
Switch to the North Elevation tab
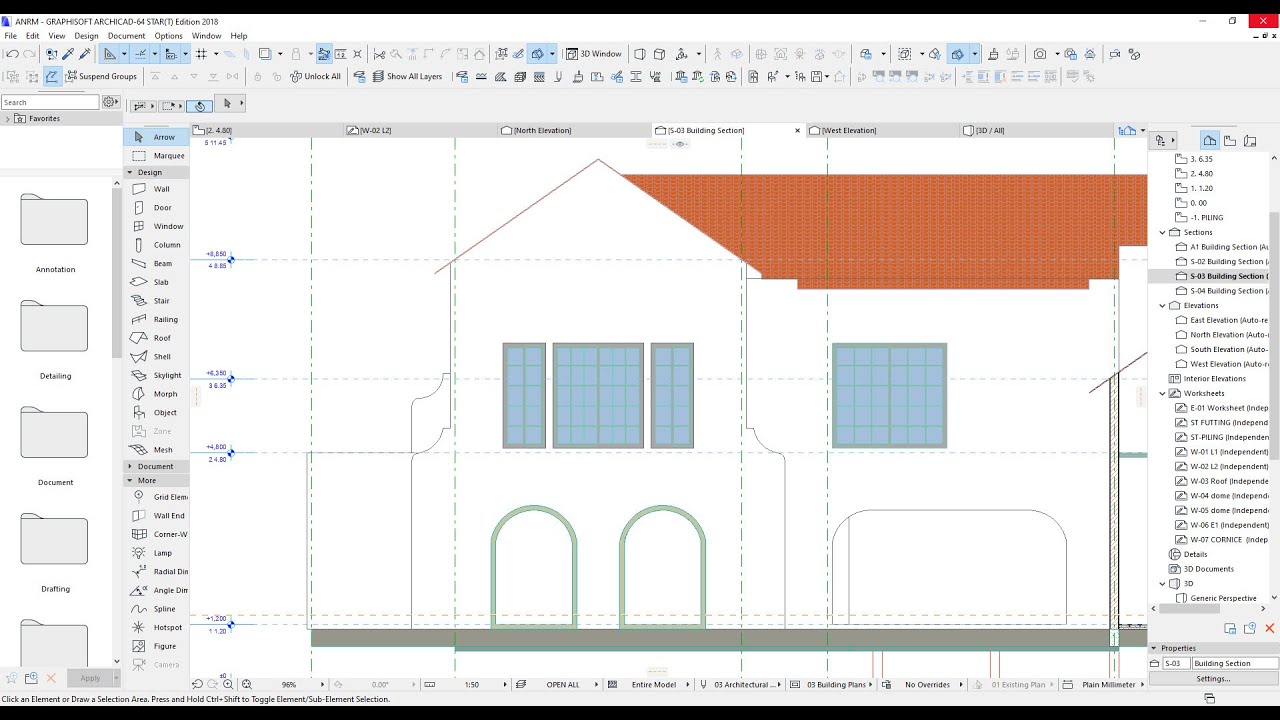pos(574,130)
